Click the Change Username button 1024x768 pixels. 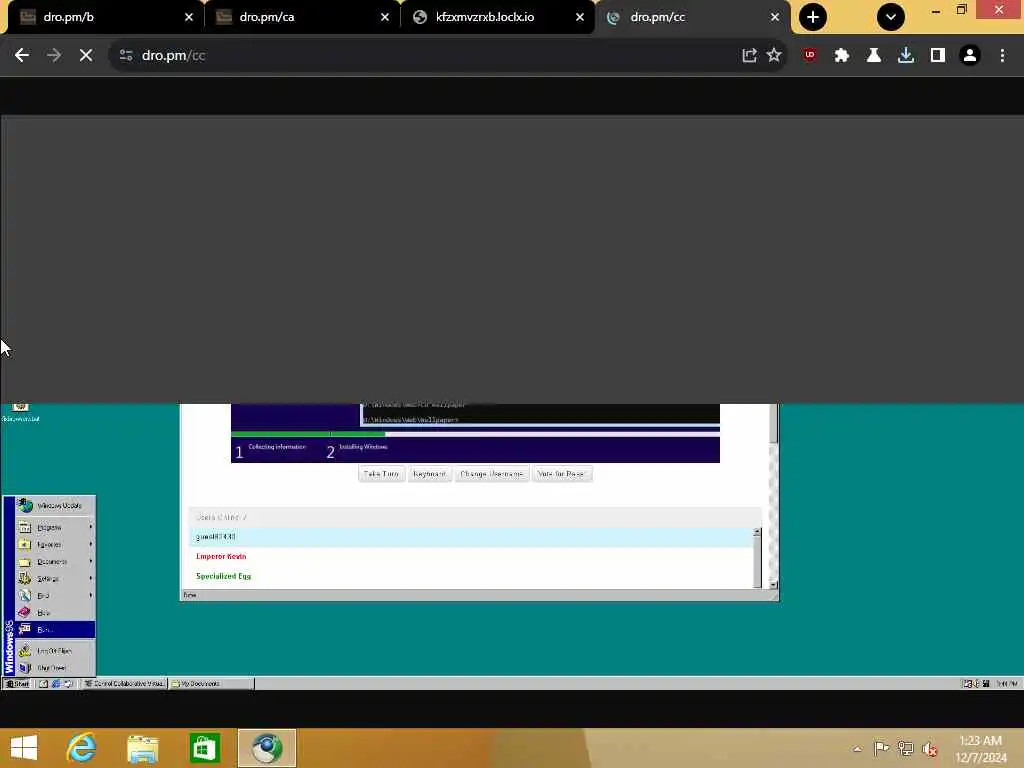click(x=491, y=474)
